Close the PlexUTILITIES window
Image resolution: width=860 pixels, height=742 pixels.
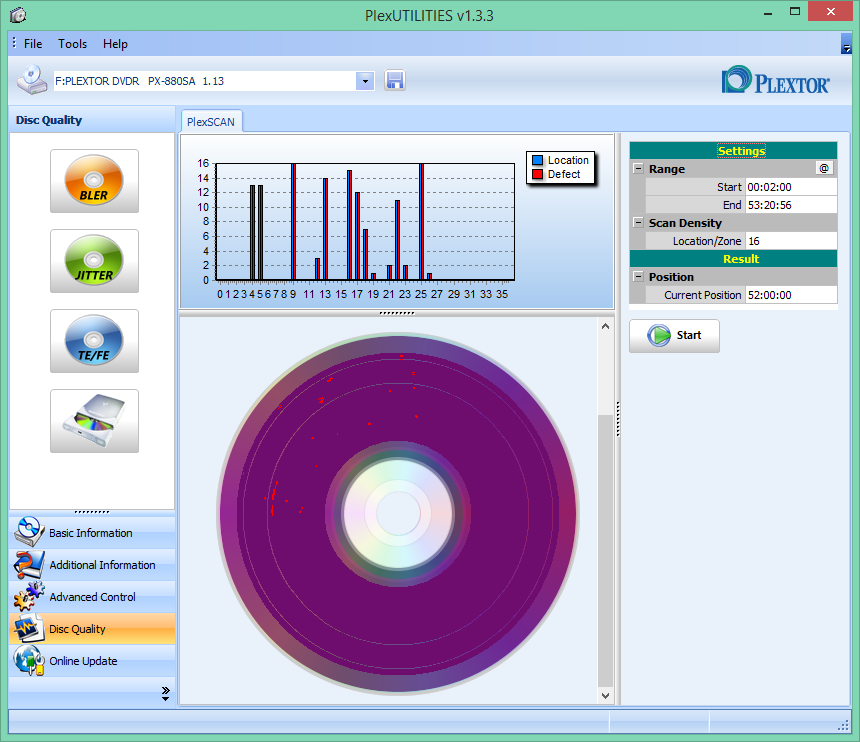tap(830, 12)
